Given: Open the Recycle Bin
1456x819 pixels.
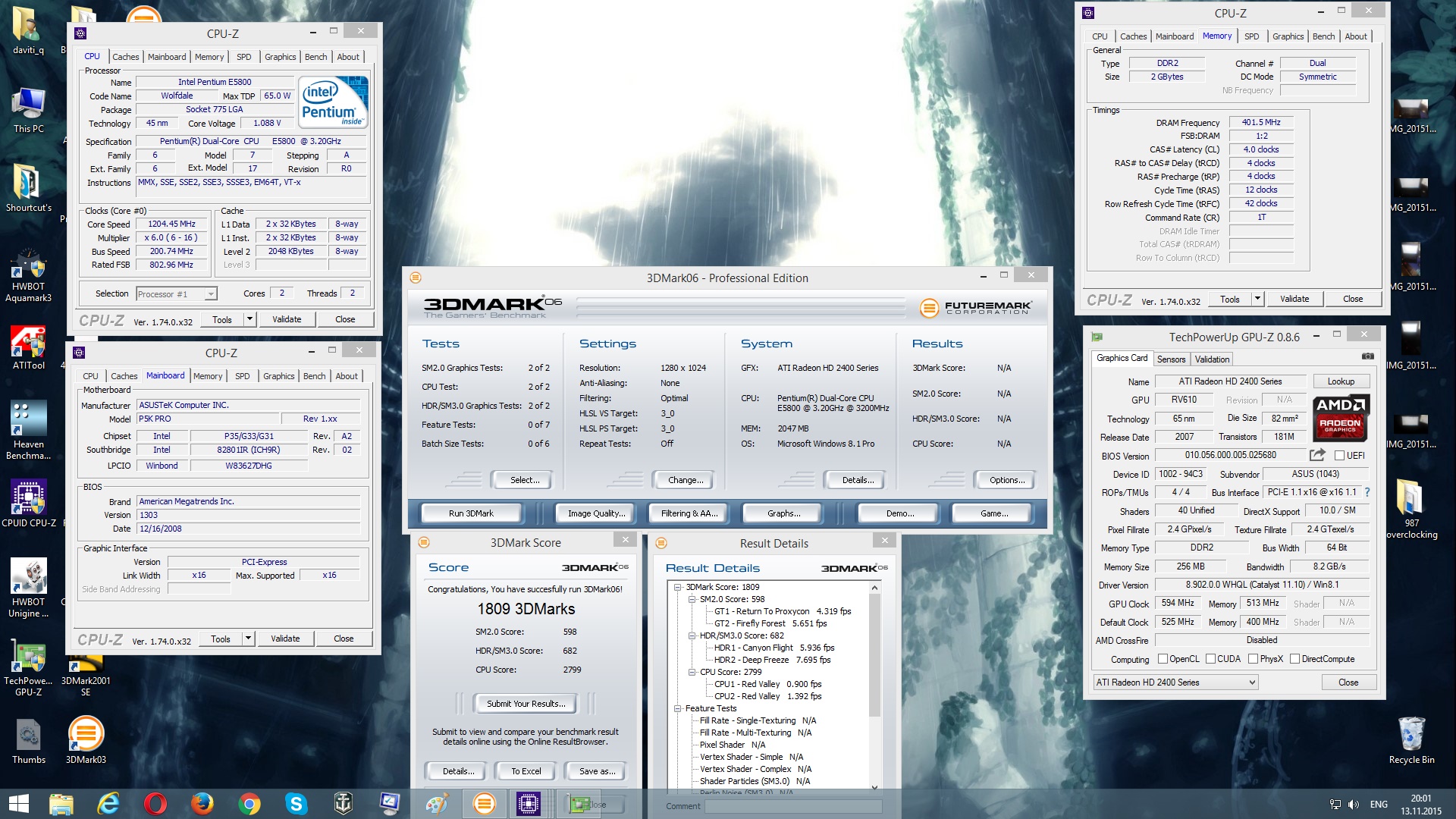Looking at the screenshot, I should click(1411, 740).
